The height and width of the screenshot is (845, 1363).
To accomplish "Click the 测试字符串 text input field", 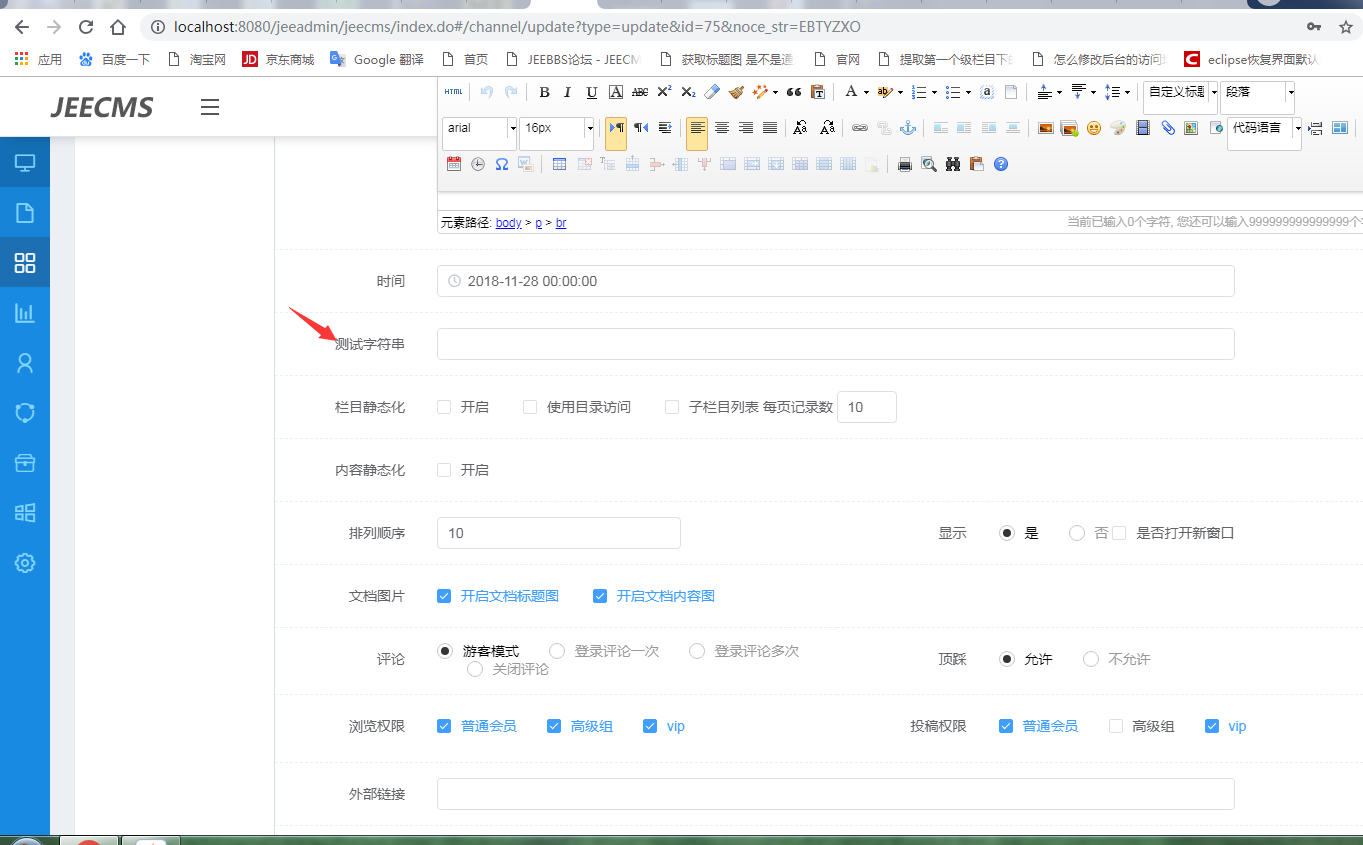I will tap(835, 344).
